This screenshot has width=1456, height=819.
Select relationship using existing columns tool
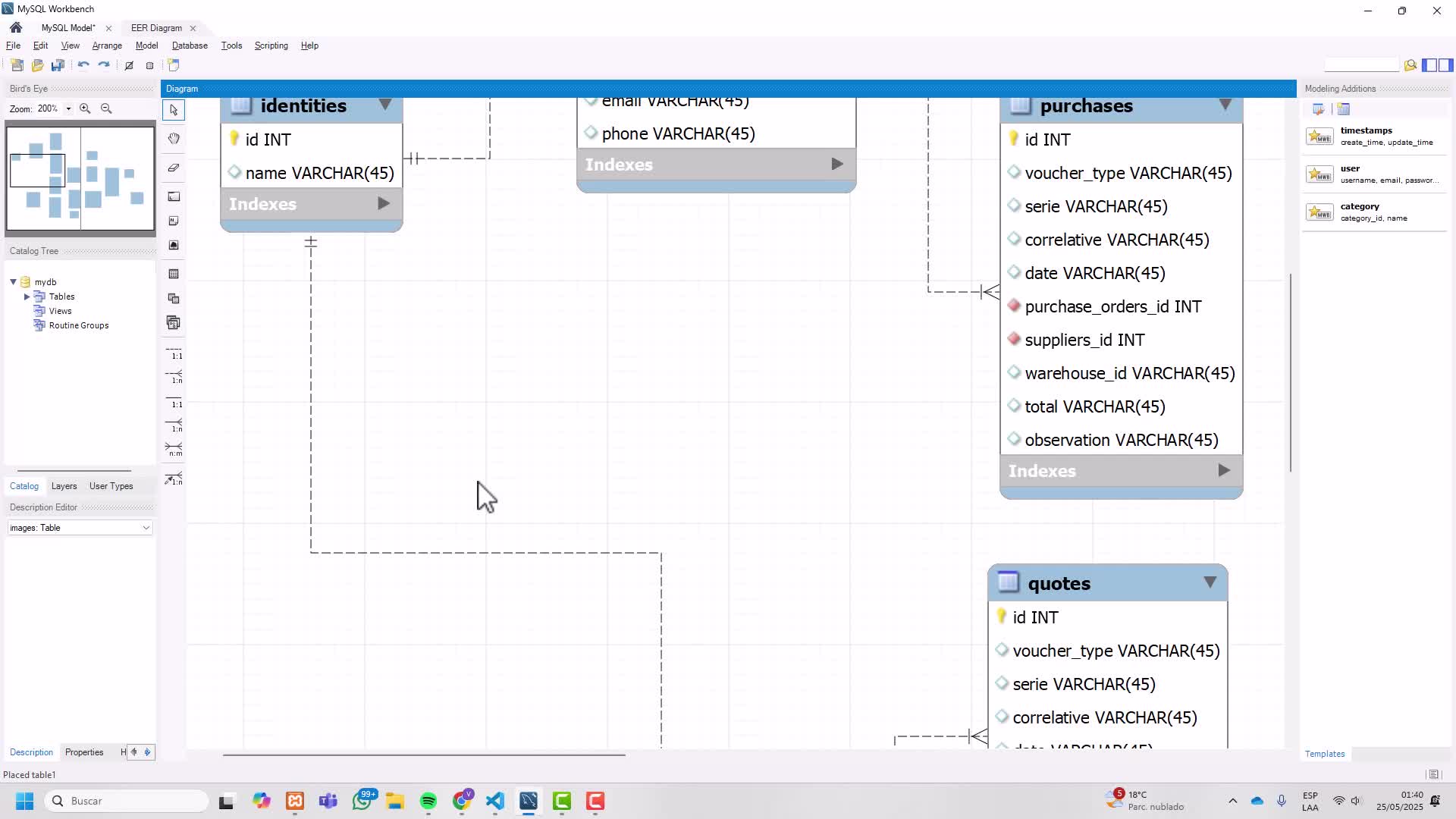(174, 479)
